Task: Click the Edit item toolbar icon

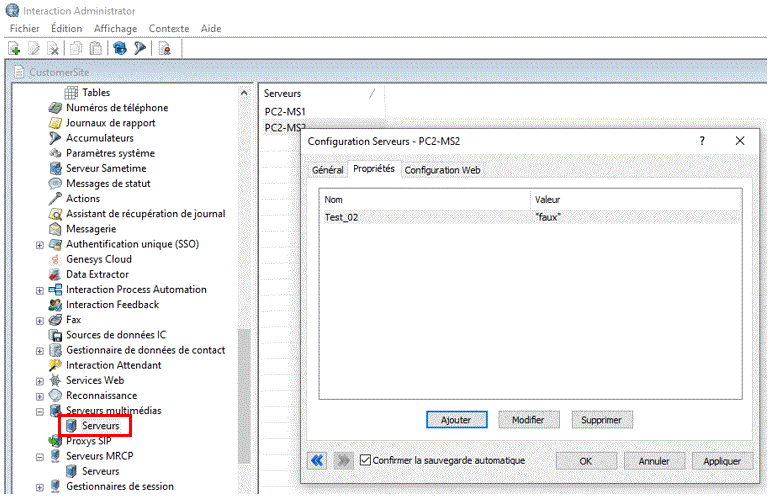Action: coord(34,48)
